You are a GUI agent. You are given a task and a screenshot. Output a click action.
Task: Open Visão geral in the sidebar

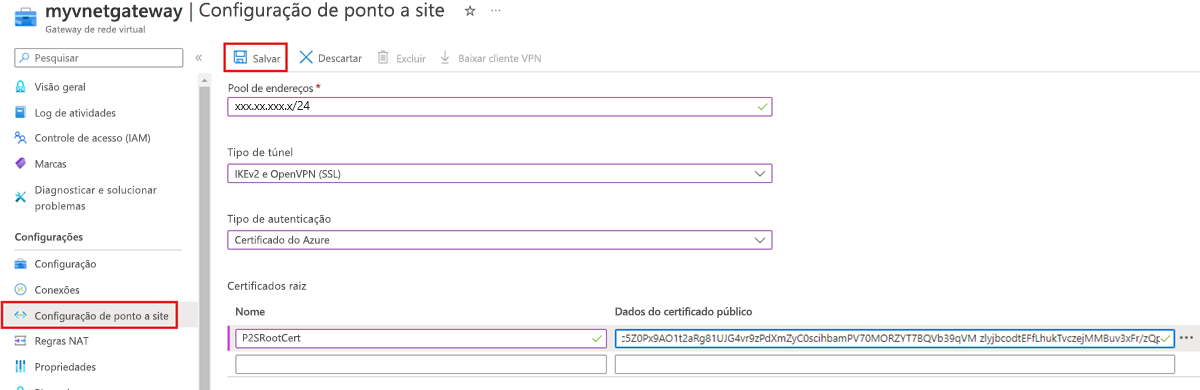point(60,86)
